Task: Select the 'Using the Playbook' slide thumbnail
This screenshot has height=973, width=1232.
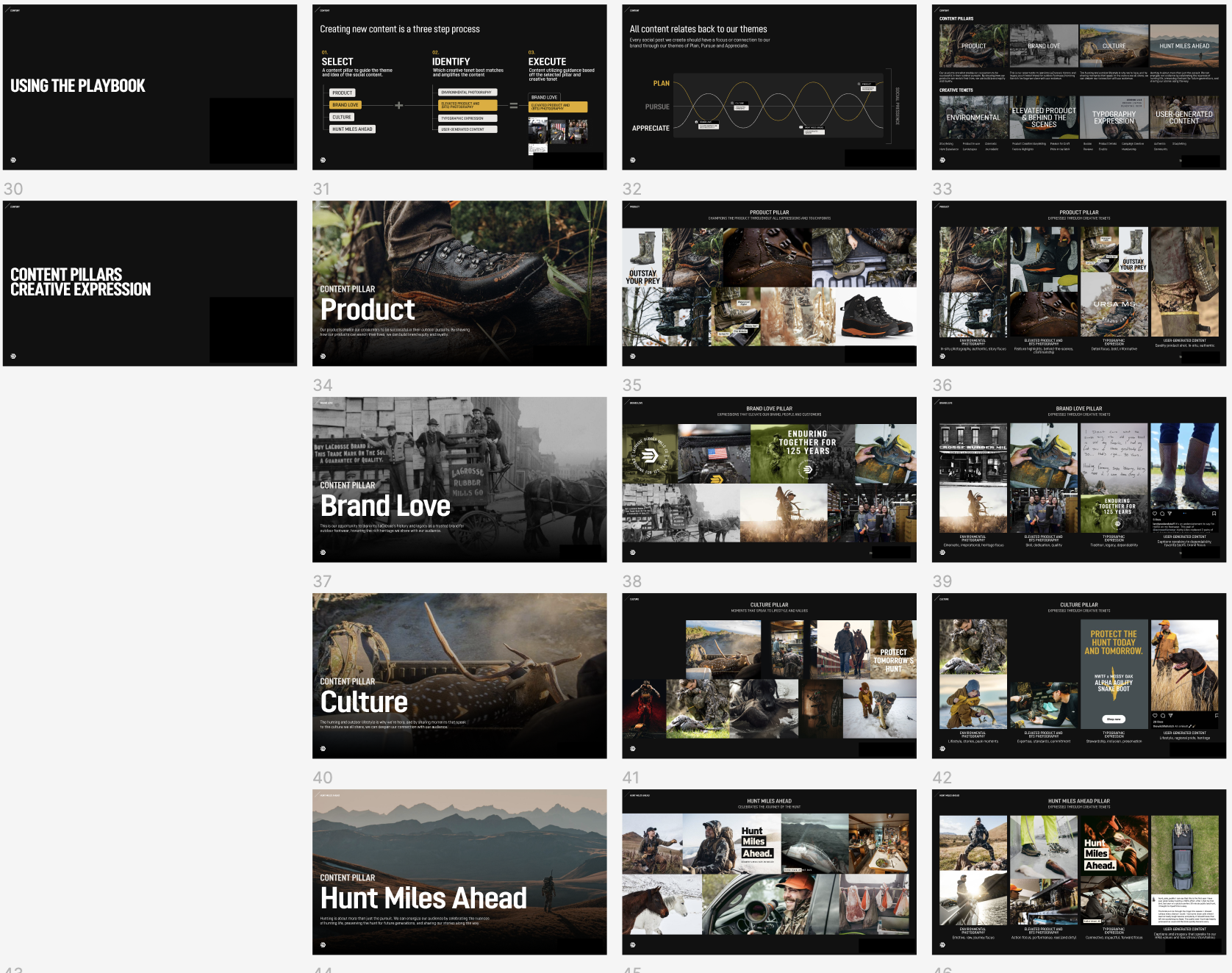Action: click(x=150, y=87)
